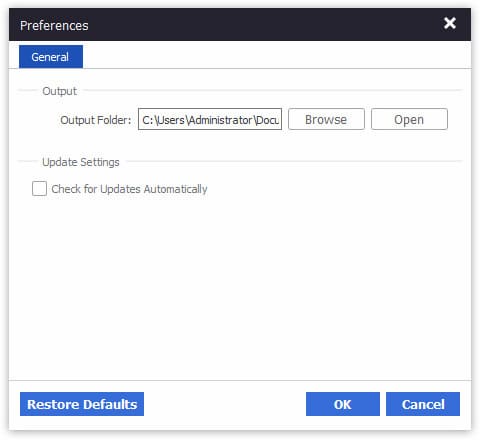Cancel the Preferences changes
Viewport: 480px width, 440px height.
(423, 404)
